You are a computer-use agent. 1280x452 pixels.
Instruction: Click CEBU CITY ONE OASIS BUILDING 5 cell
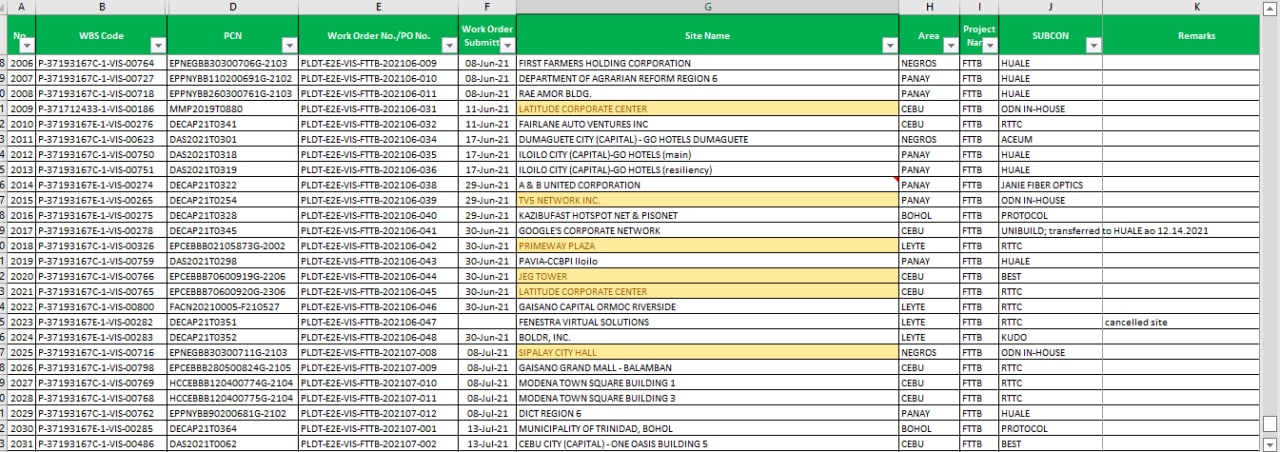pyautogui.click(x=707, y=443)
